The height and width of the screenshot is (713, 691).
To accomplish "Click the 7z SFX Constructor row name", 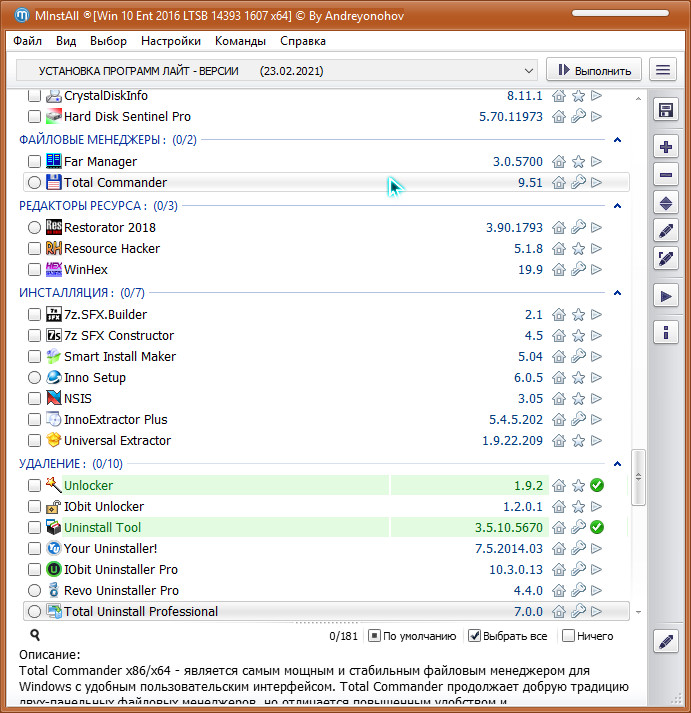I will coord(119,336).
